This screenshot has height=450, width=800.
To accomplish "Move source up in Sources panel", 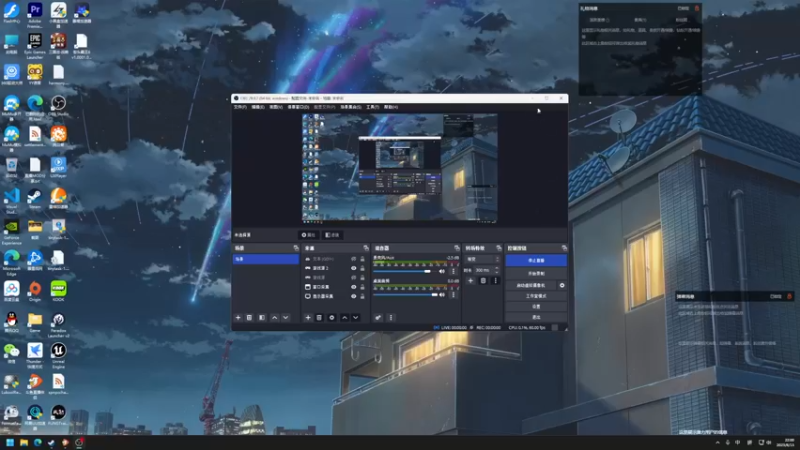I will (x=344, y=317).
